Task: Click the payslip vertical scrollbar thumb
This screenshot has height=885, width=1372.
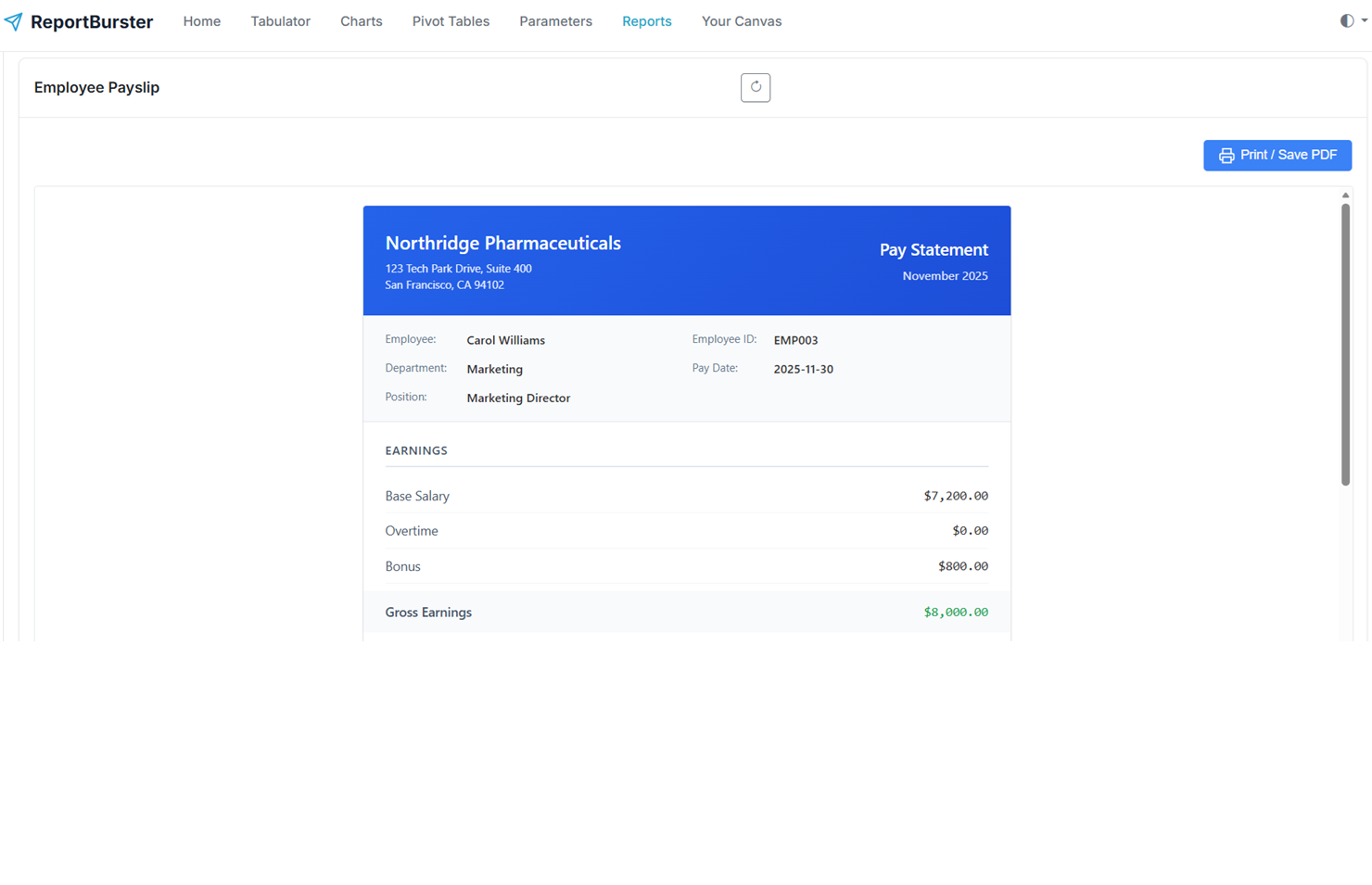Action: click(x=1345, y=343)
